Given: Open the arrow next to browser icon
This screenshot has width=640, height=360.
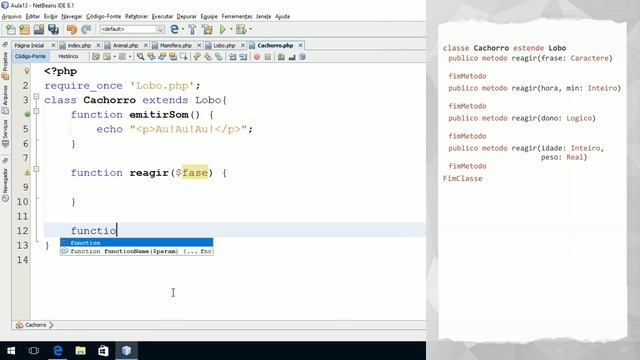Looking at the screenshot, I should coord(182,29).
